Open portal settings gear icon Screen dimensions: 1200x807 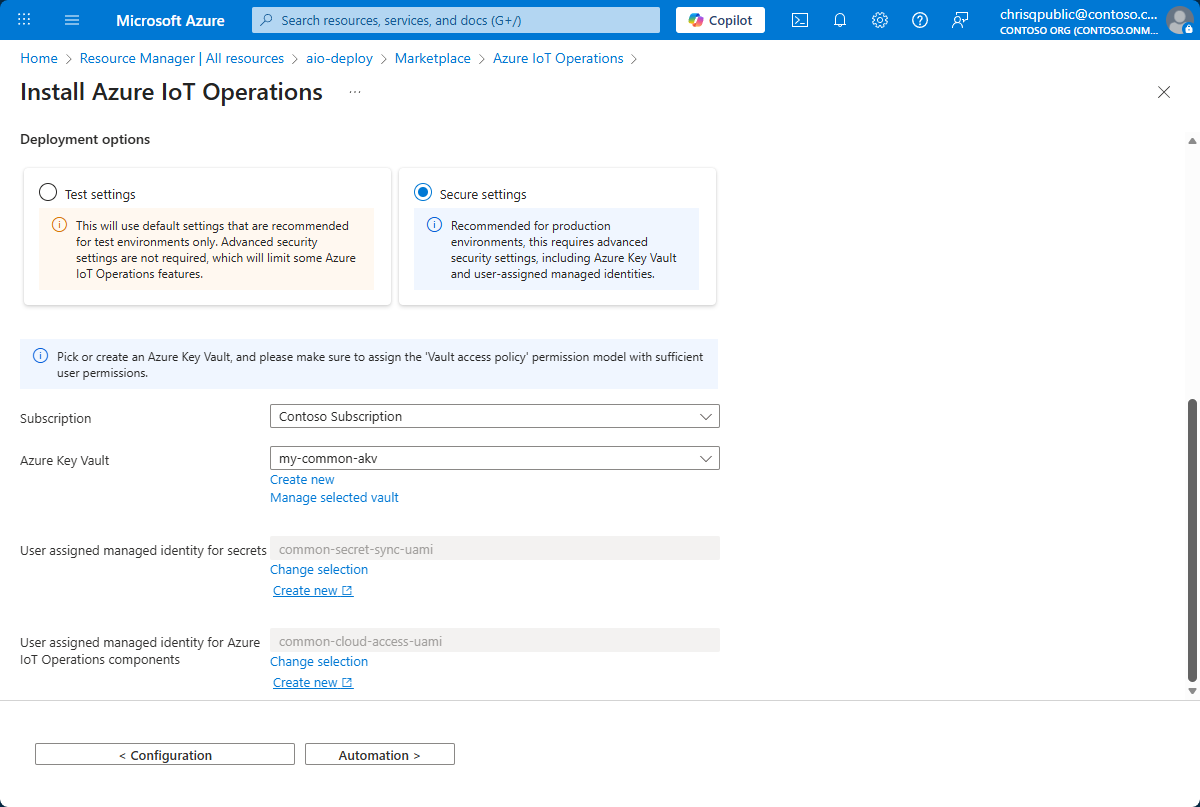tap(880, 20)
